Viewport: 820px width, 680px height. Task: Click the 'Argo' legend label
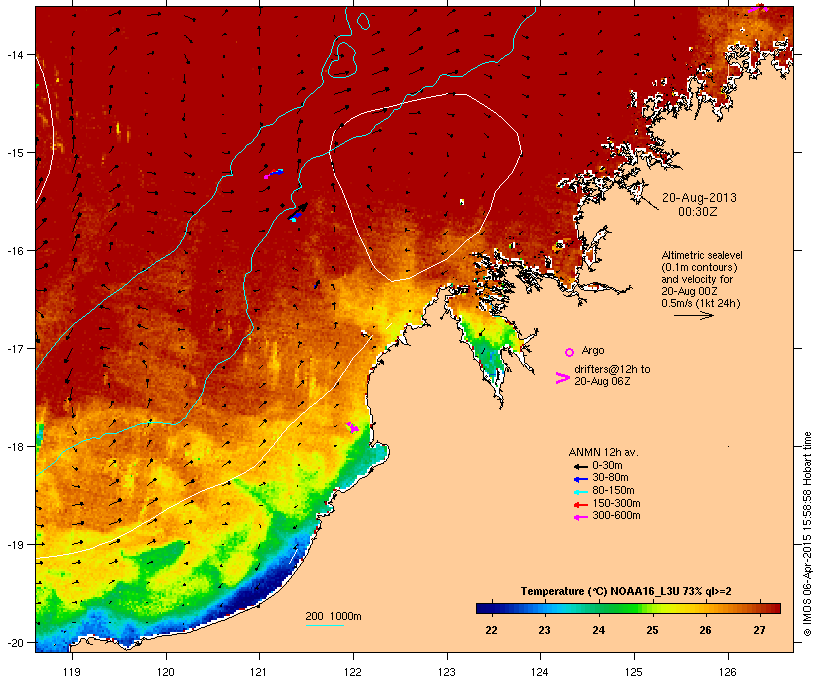pyautogui.click(x=593, y=350)
